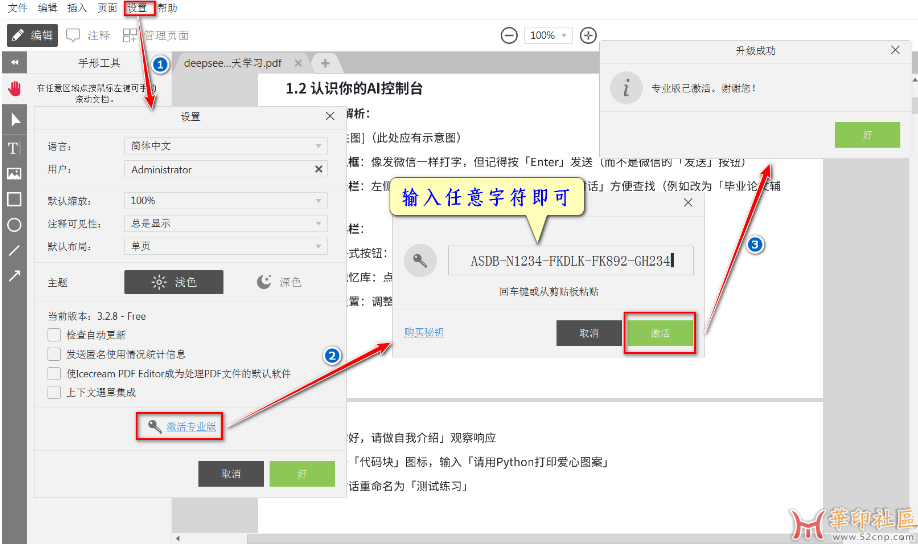Image resolution: width=918 pixels, height=544 pixels.
Task: Select the Hand pan tool
Action: point(14,89)
